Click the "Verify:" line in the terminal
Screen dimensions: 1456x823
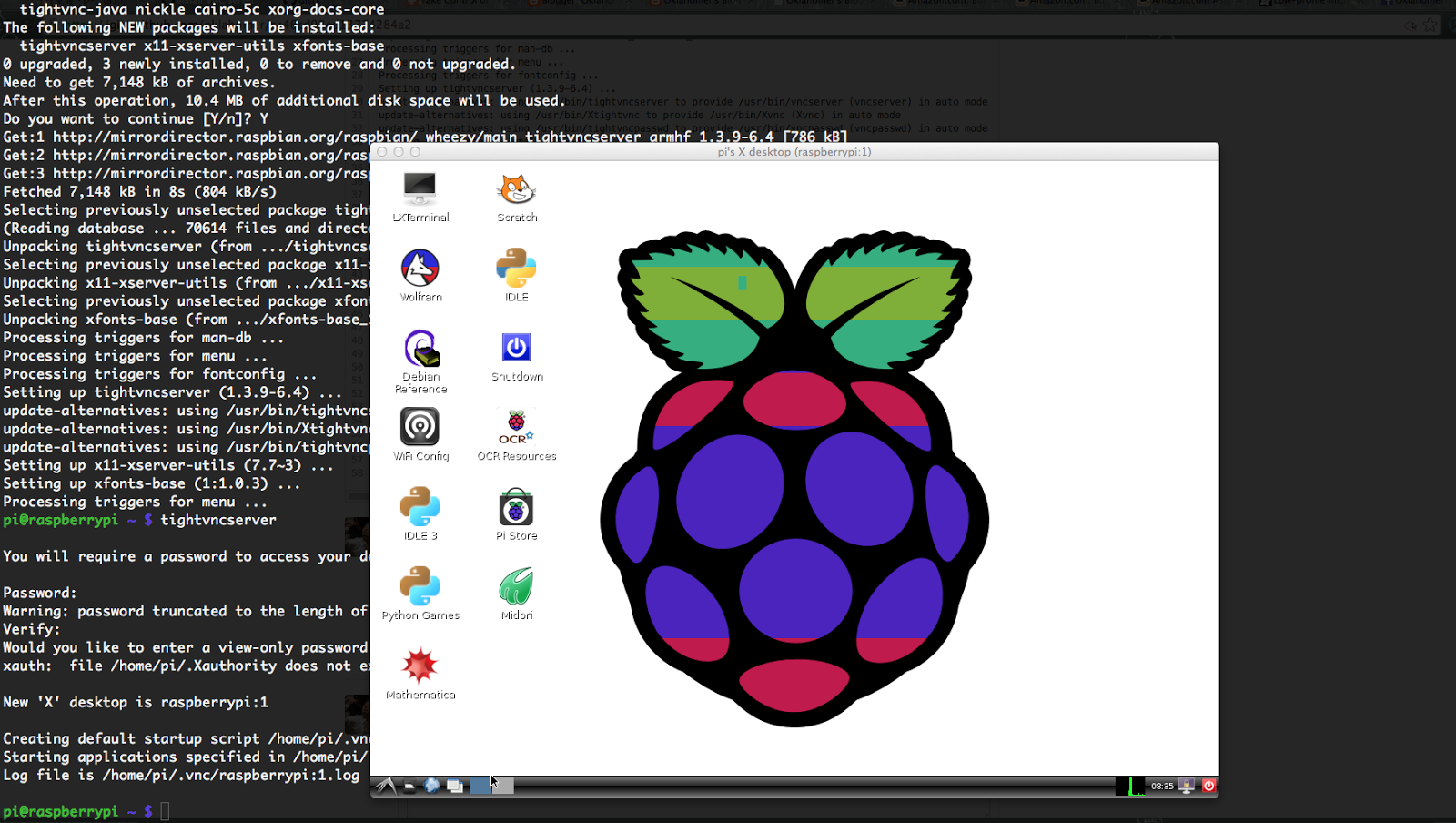coord(32,629)
